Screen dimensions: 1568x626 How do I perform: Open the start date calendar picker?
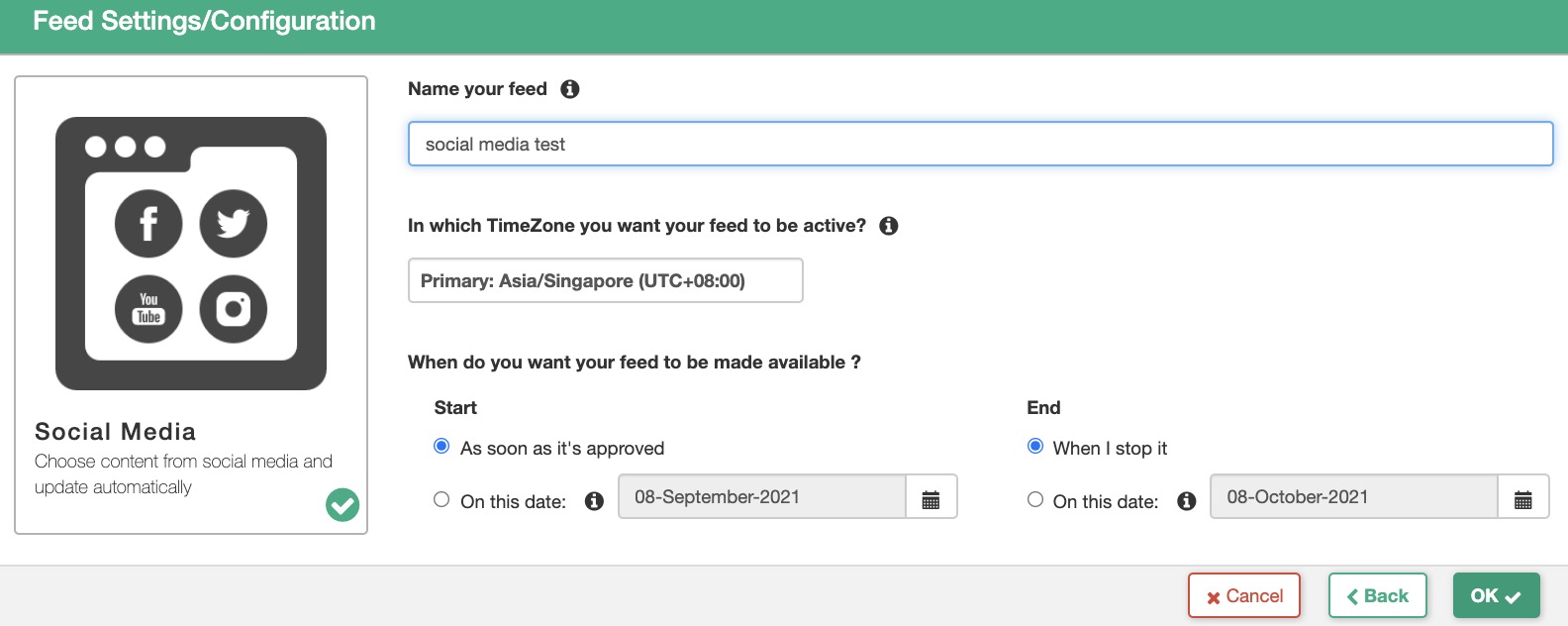pyautogui.click(x=931, y=497)
